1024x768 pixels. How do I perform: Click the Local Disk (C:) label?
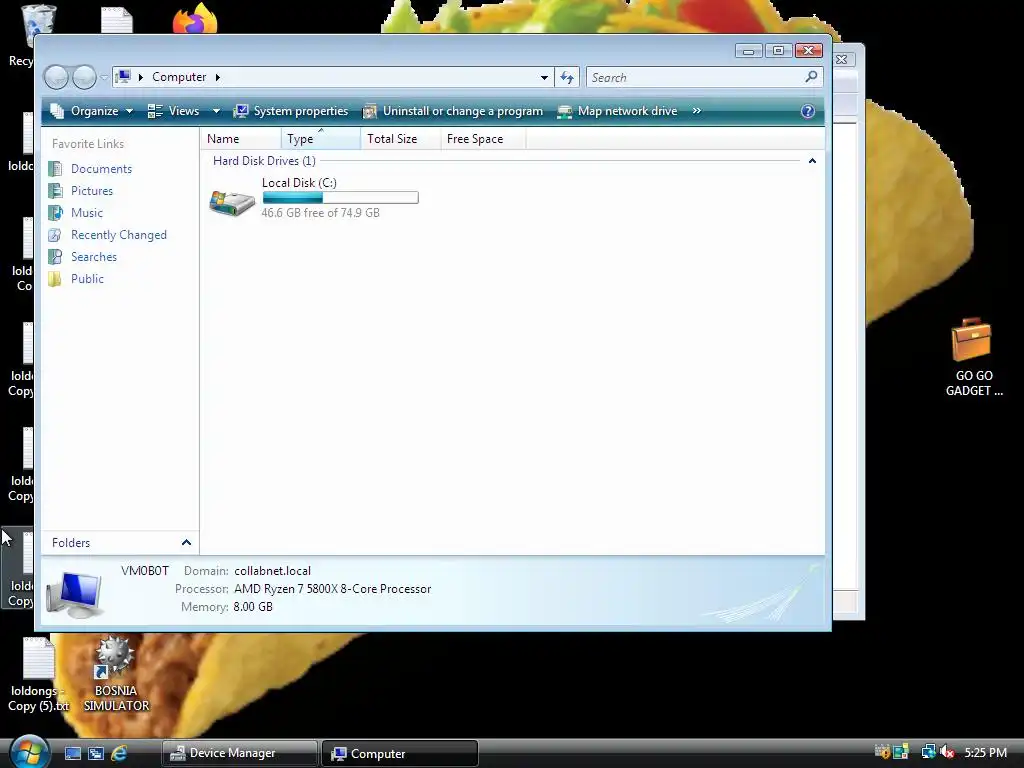pyautogui.click(x=299, y=183)
